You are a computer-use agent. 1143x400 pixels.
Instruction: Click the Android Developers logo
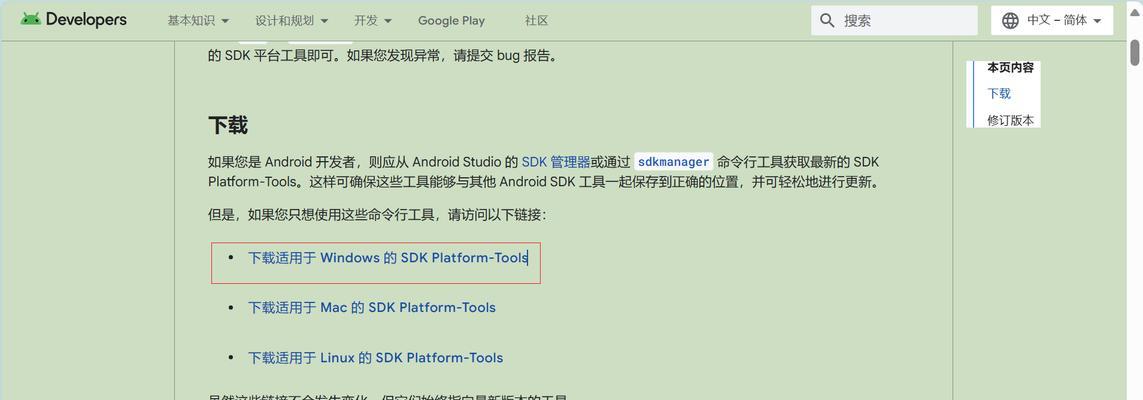[x=74, y=20]
